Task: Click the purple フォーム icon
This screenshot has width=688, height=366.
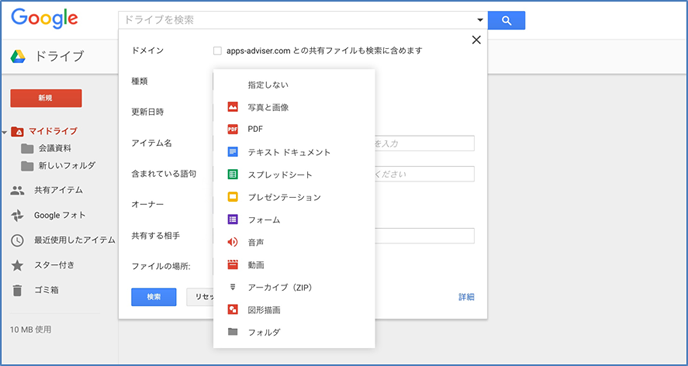Action: (233, 219)
